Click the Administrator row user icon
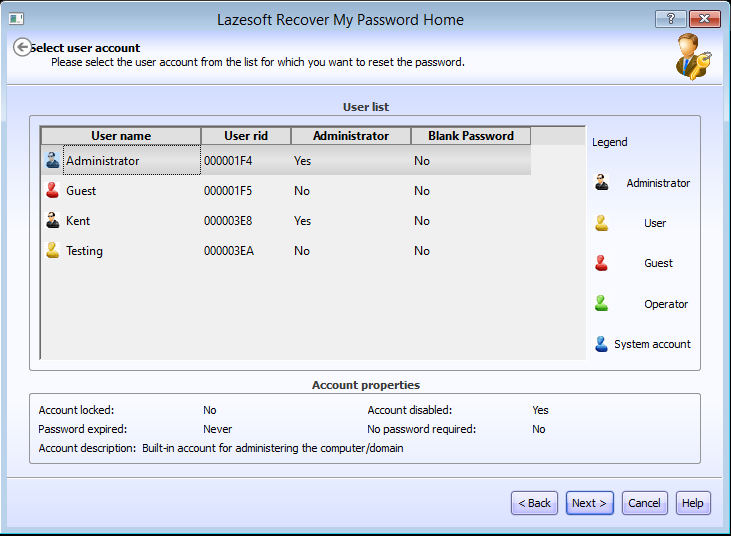 53,160
